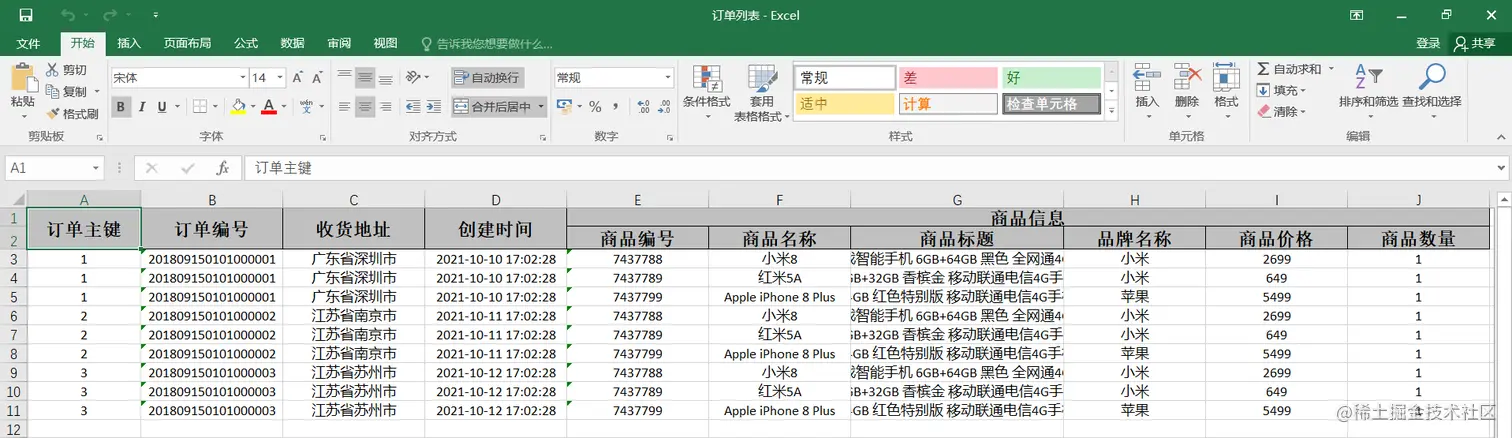The image size is (1512, 438).
Task: Decrease font size with smaller A icon
Action: tap(316, 77)
